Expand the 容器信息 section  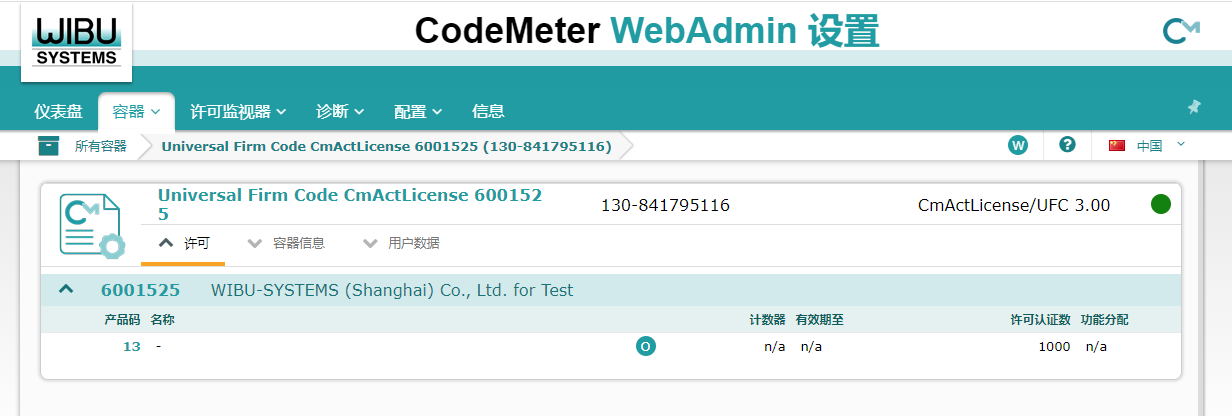pos(287,243)
